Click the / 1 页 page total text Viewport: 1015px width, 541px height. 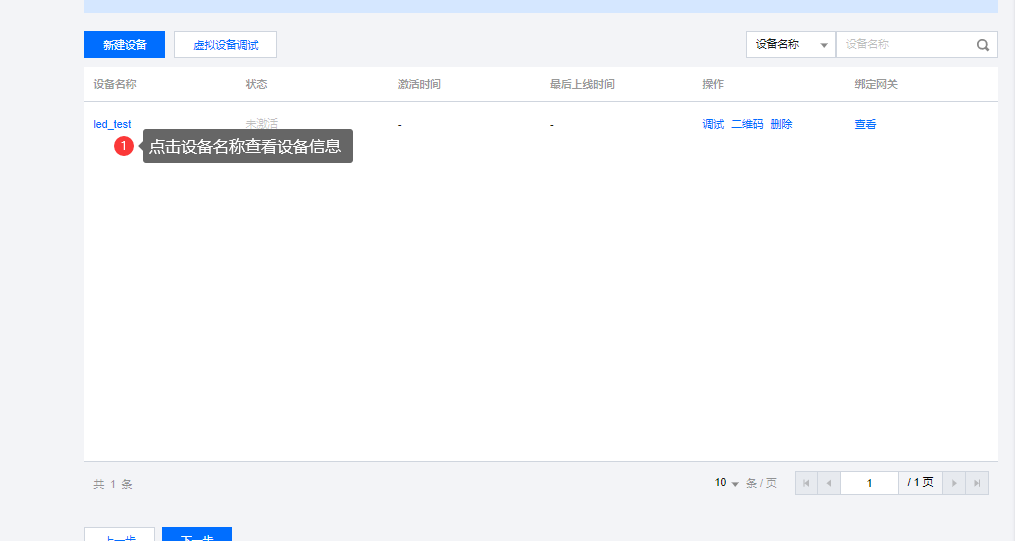tap(920, 482)
